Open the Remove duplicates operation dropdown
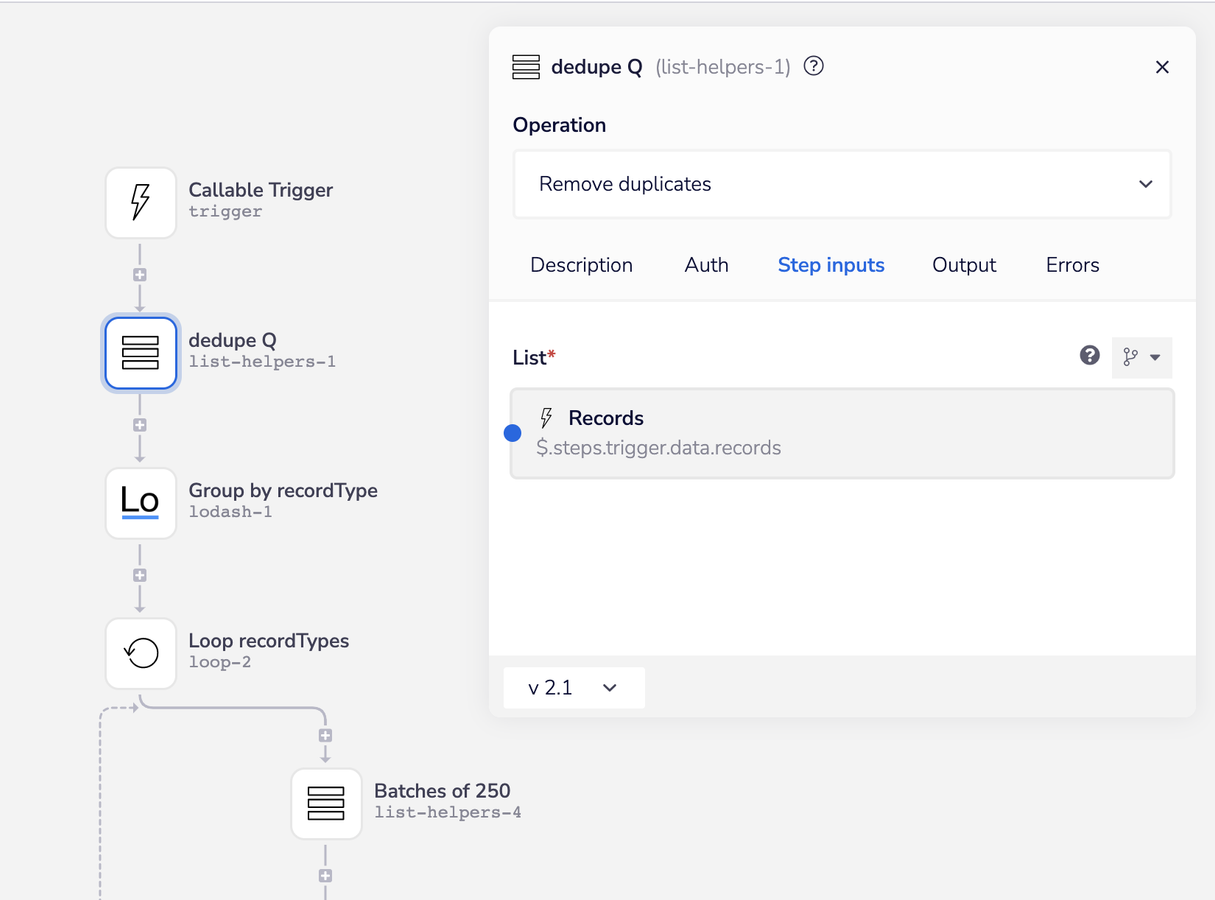This screenshot has height=900, width=1215. [x=842, y=184]
